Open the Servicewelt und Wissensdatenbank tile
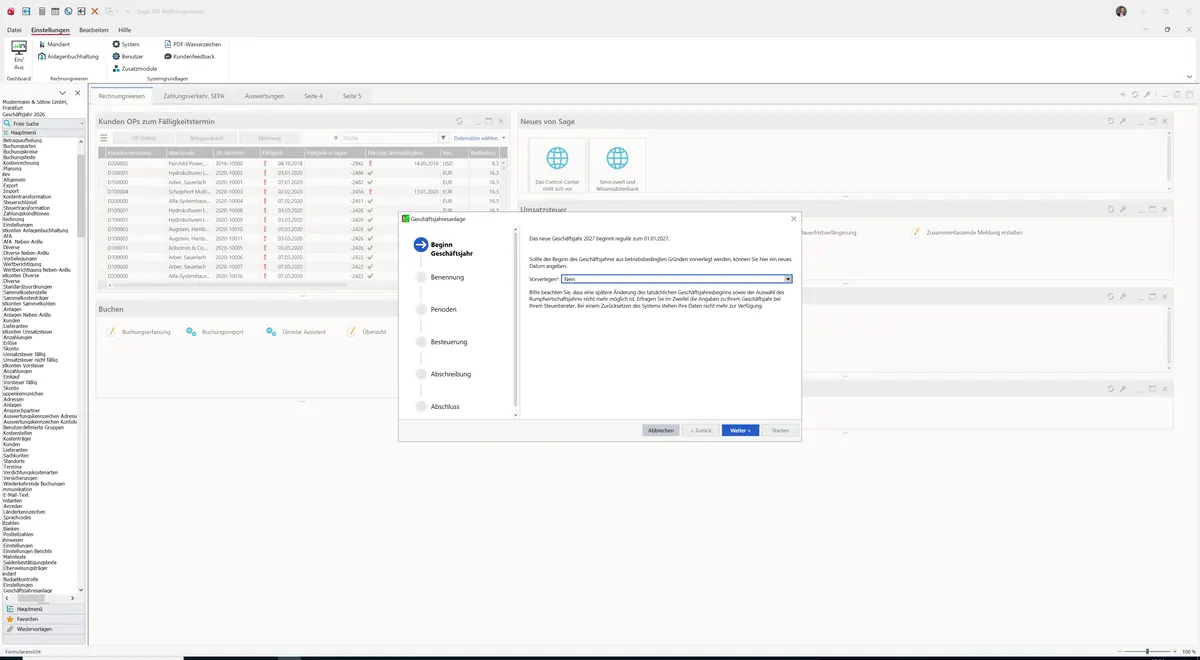Screen dimensions: 1200x660 pos(618,166)
